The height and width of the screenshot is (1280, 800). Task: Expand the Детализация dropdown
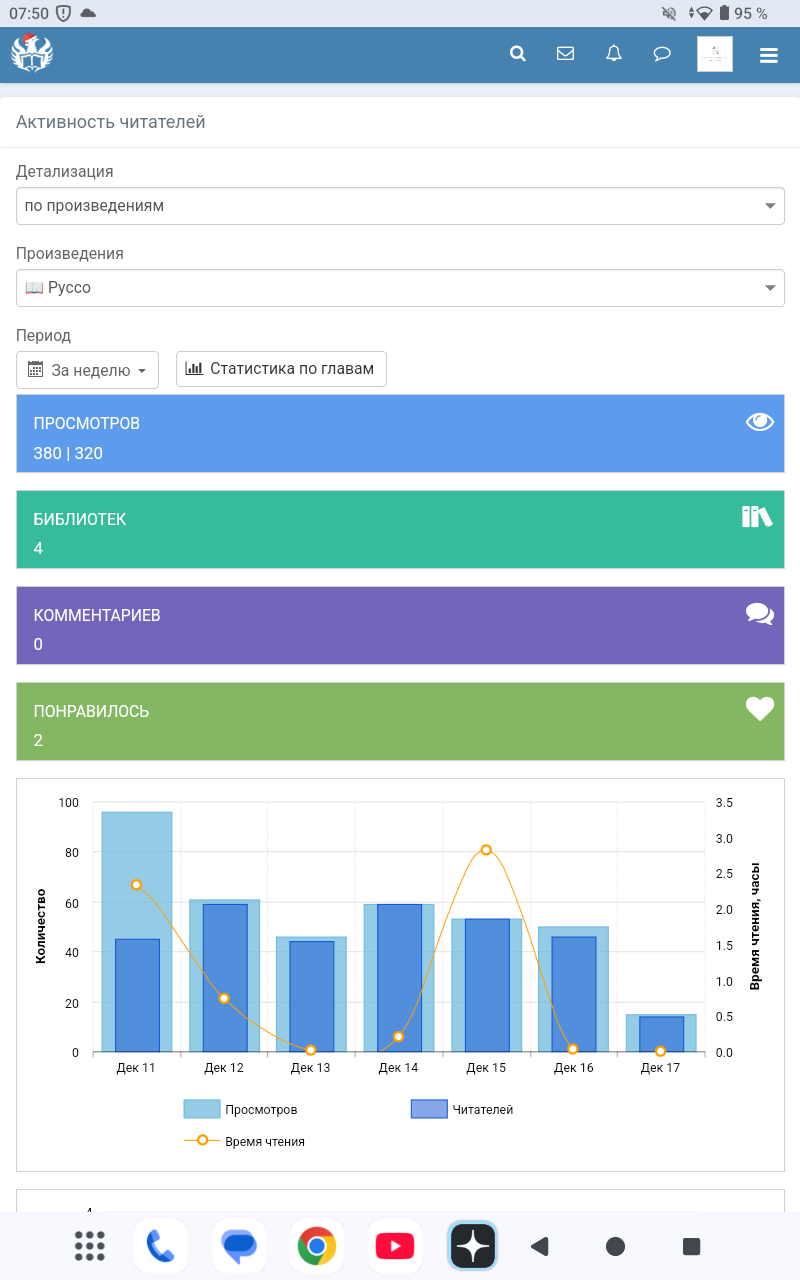[400, 206]
